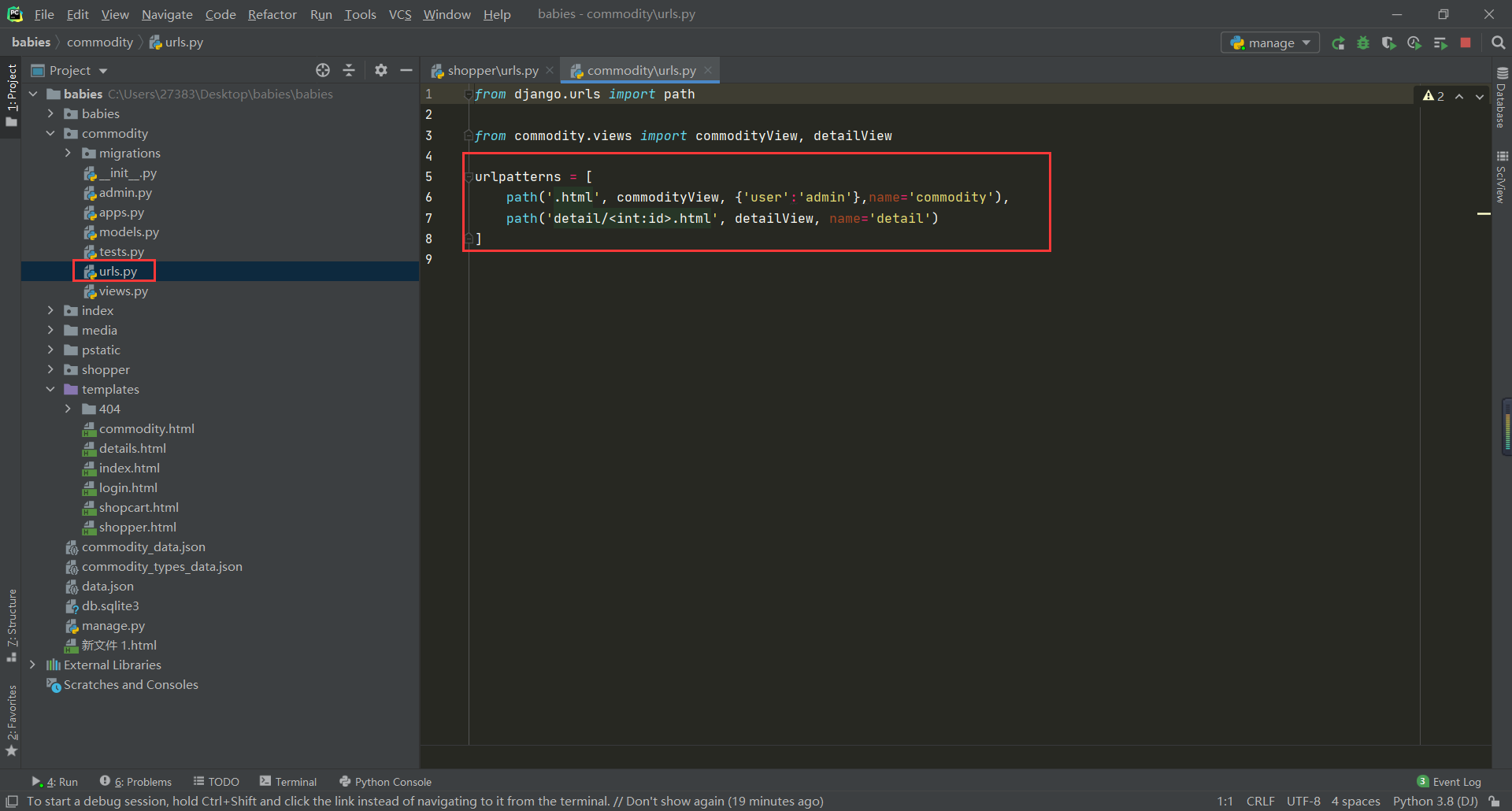Open the Run tool window
Screen dimensions: 1512x811
[54, 782]
